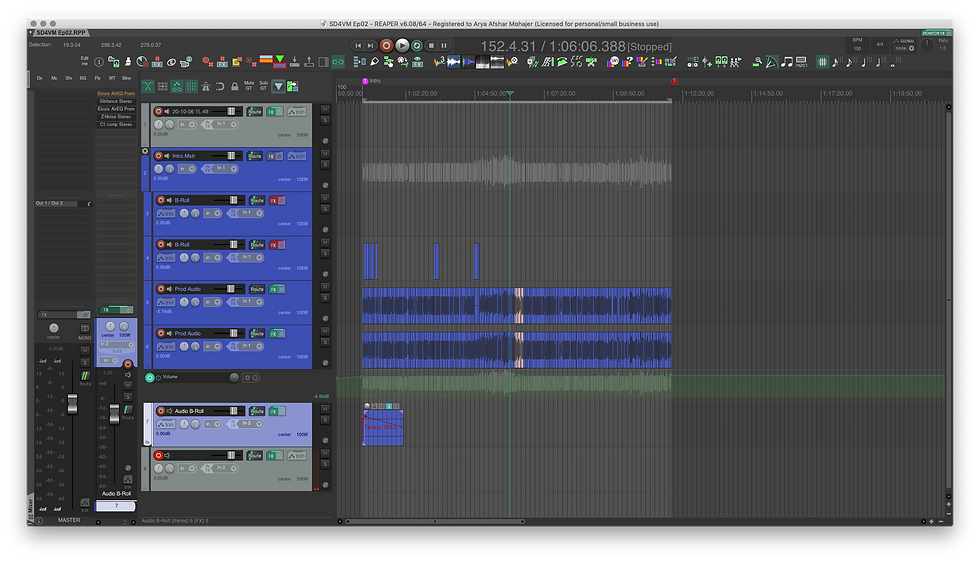Viewport: 980px width, 562px height.
Task: Adjust volume fader on Intro Mstr track
Action: tap(231, 156)
